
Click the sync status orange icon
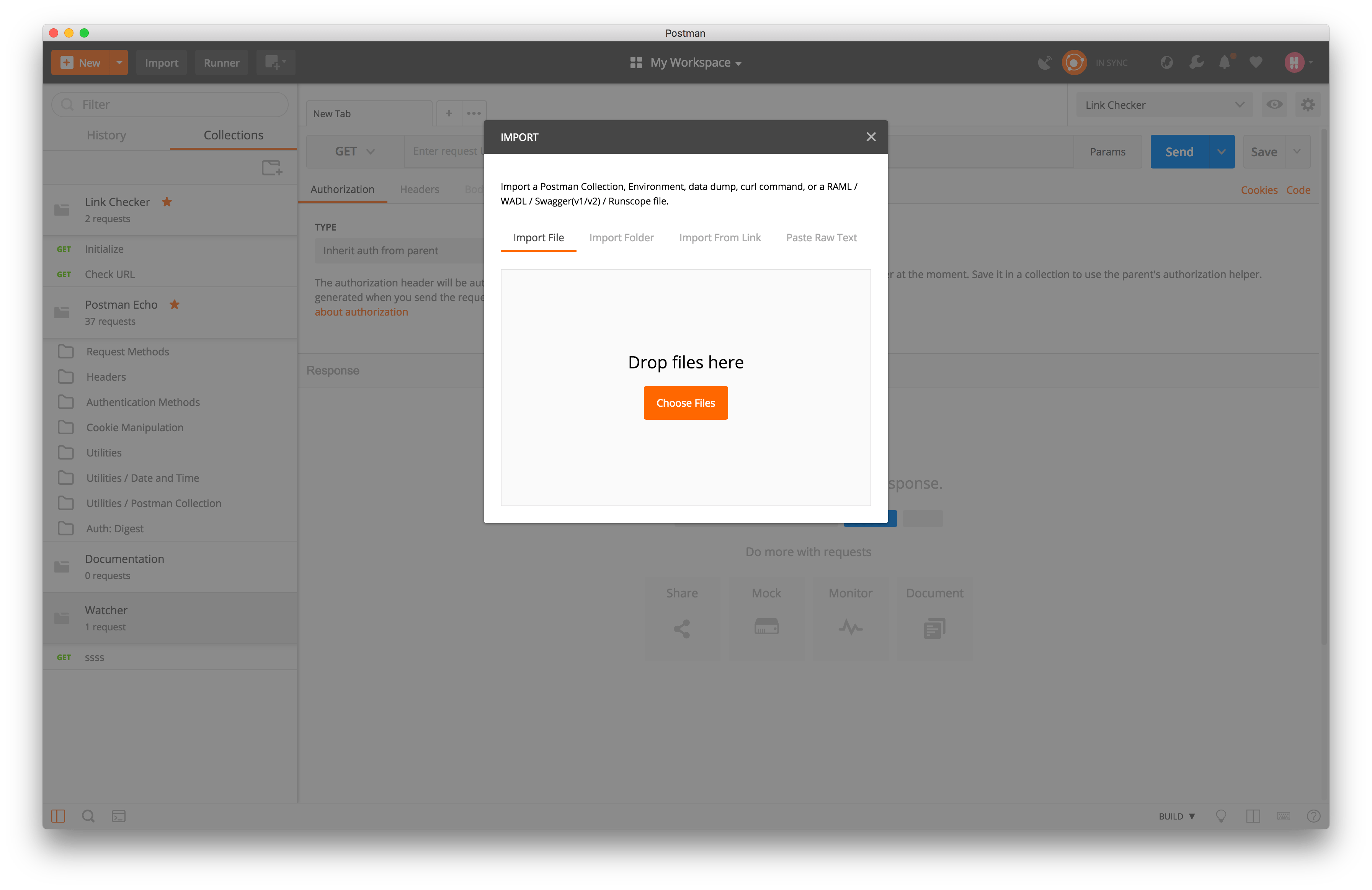(x=1074, y=62)
